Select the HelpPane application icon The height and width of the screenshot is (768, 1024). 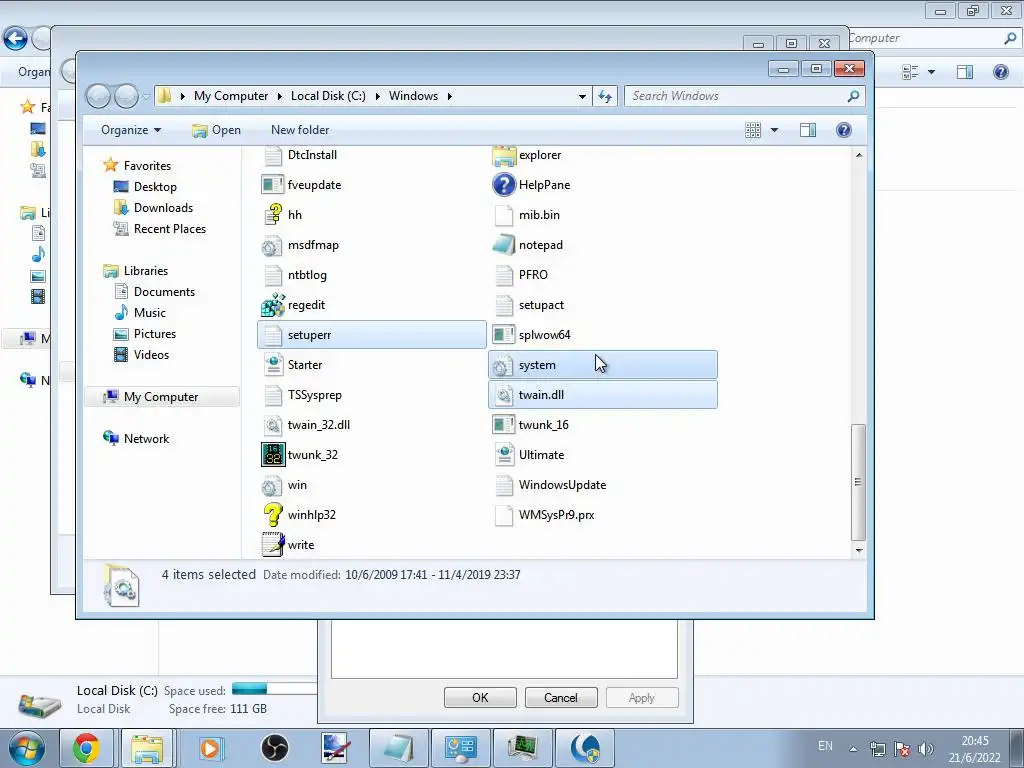point(504,185)
